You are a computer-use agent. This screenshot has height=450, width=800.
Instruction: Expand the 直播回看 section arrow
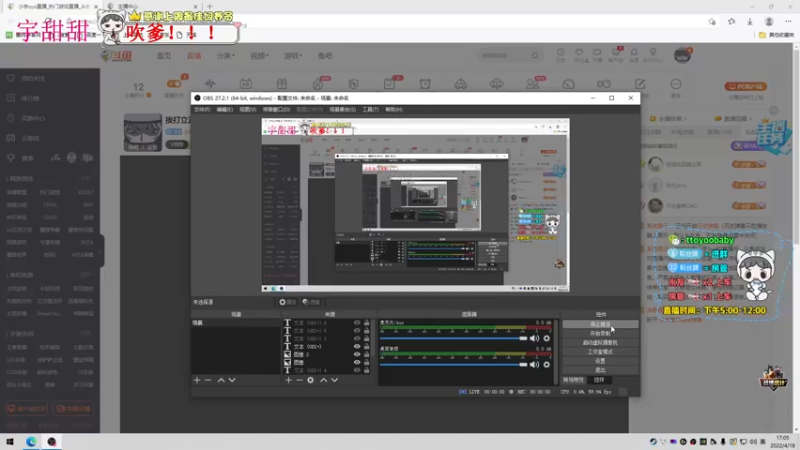749,119
